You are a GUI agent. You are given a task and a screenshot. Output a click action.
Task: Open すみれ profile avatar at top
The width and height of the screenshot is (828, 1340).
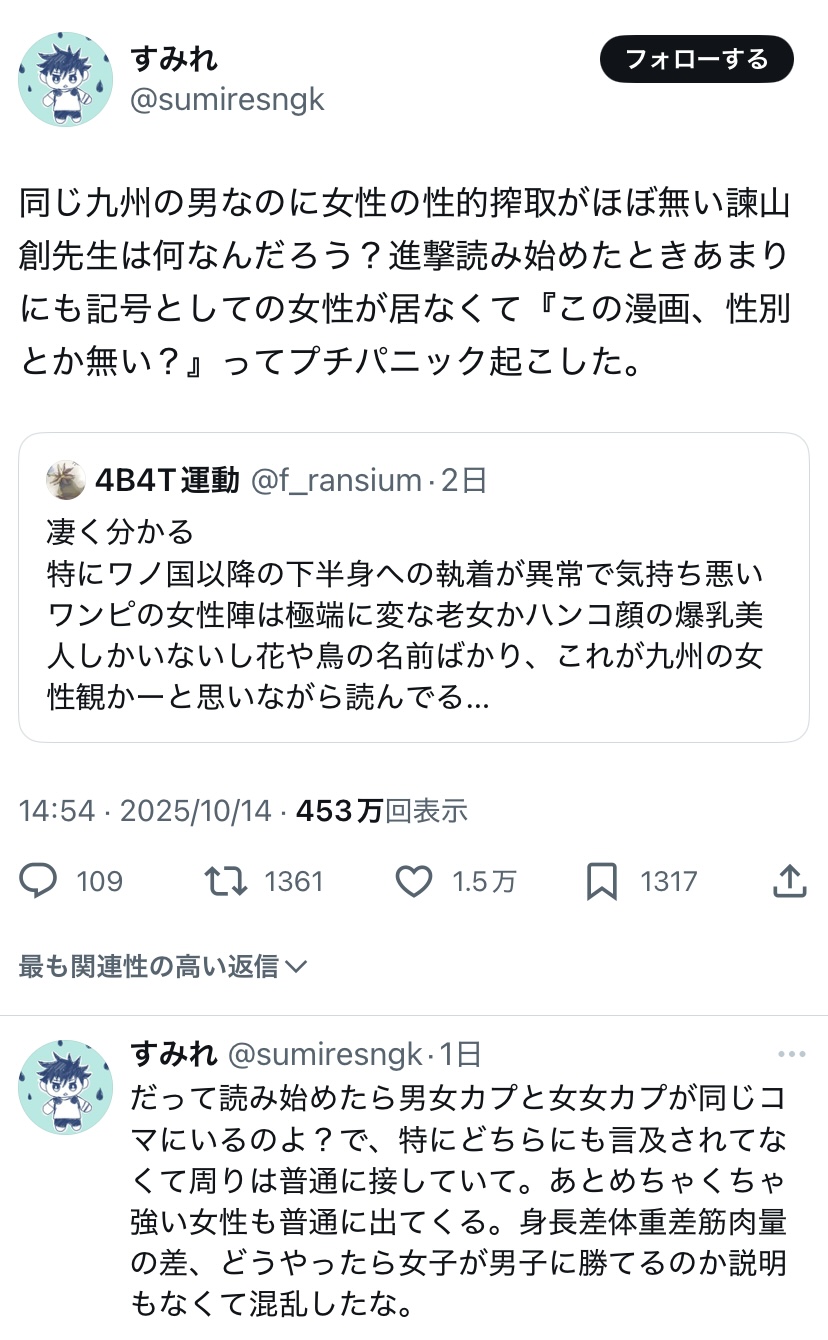(66, 79)
